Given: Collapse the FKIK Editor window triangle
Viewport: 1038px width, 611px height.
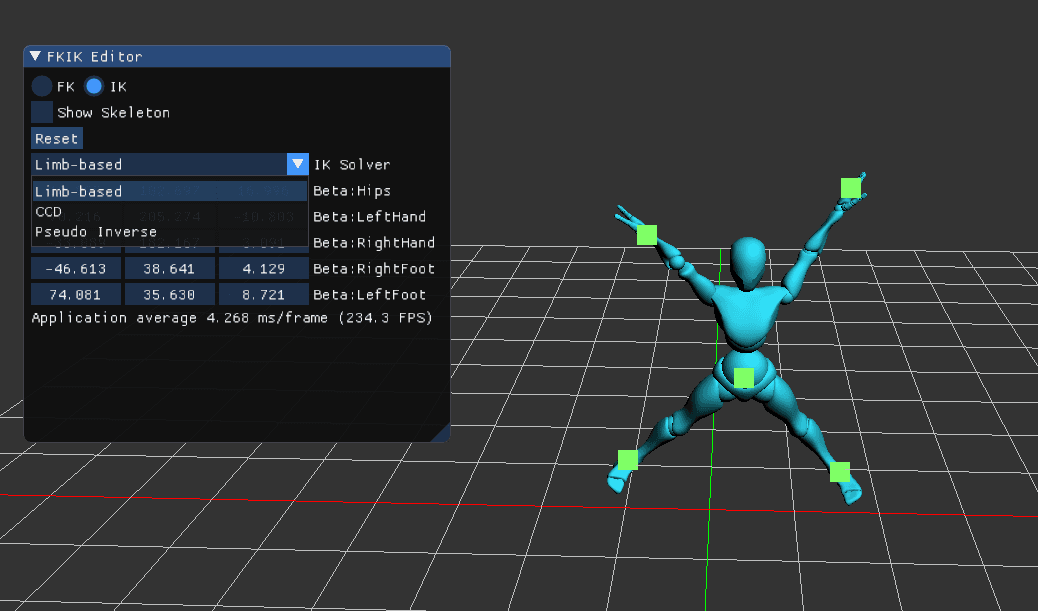Looking at the screenshot, I should point(36,56).
